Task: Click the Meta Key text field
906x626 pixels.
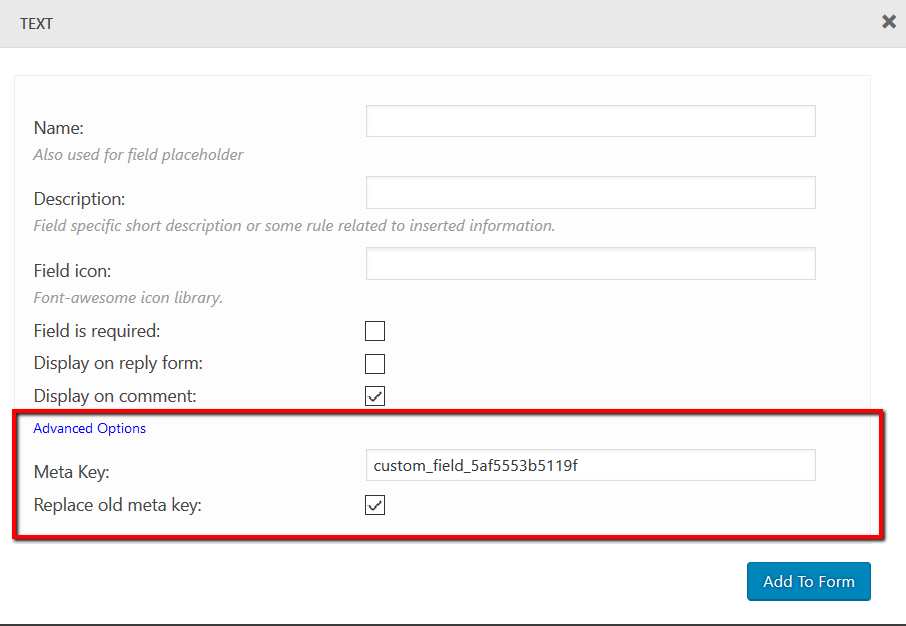Action: coord(590,465)
